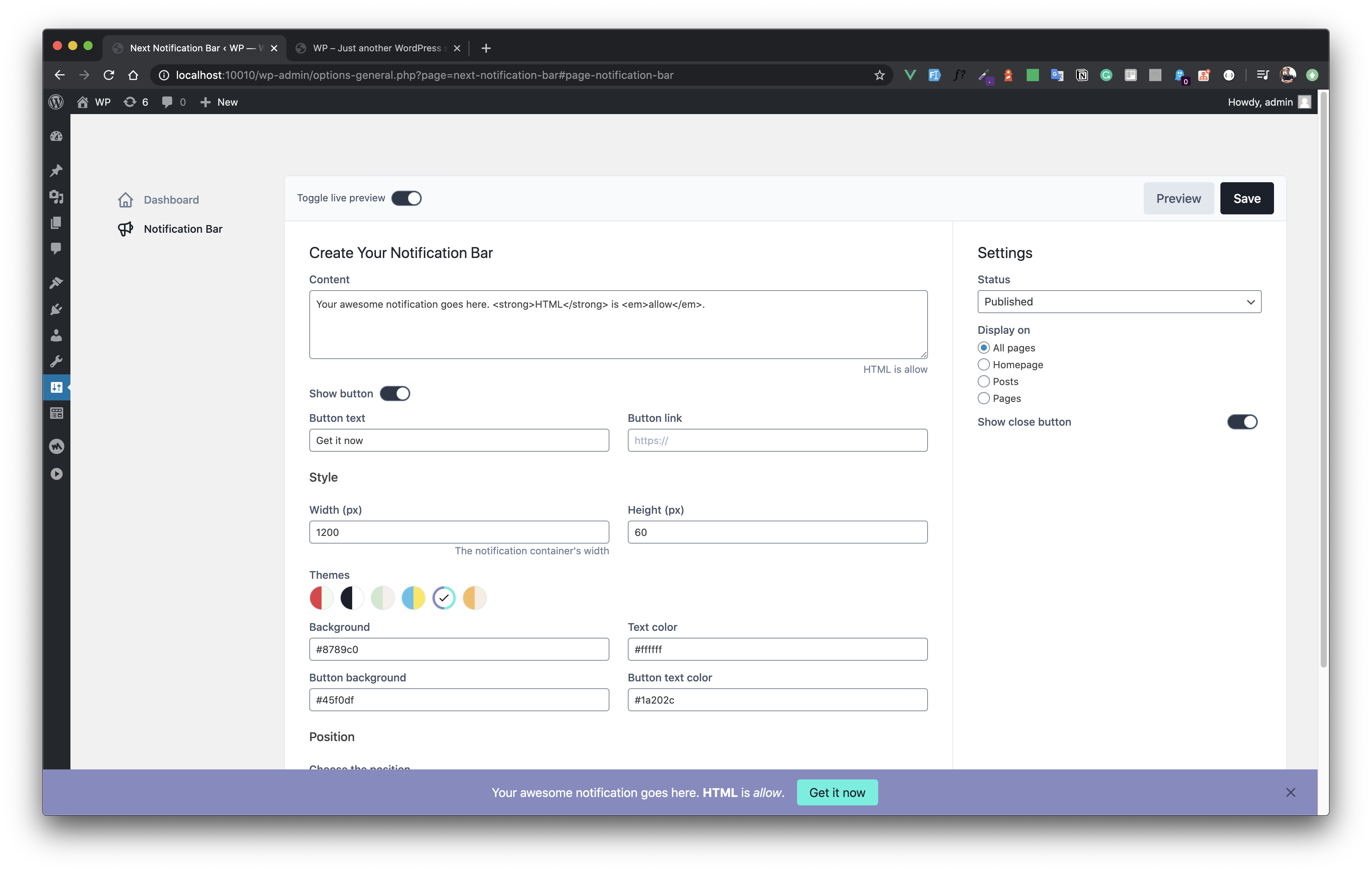Focus the Content textarea
Image resolution: width=1372 pixels, height=872 pixels.
pos(618,325)
